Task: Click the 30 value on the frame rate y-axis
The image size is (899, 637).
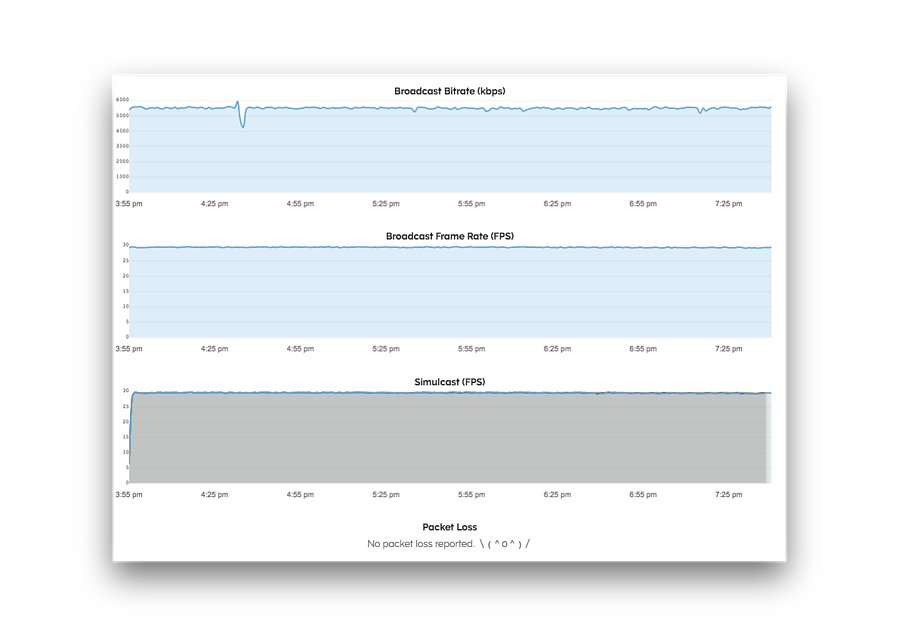Action: (126, 245)
